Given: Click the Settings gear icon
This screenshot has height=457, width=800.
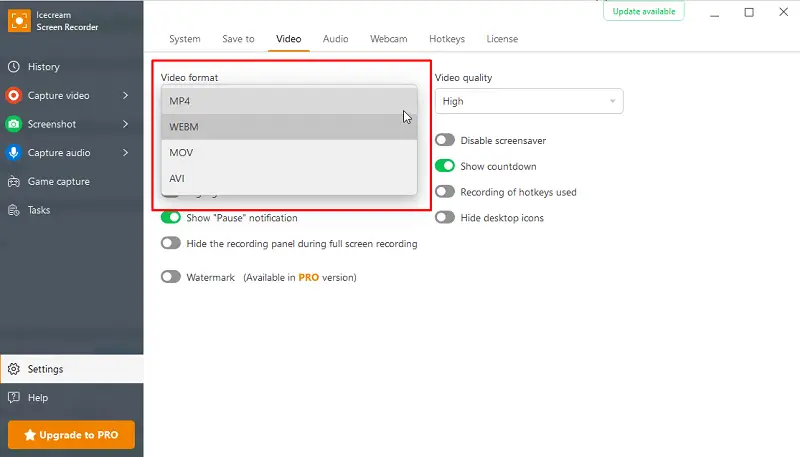Looking at the screenshot, I should (x=14, y=369).
